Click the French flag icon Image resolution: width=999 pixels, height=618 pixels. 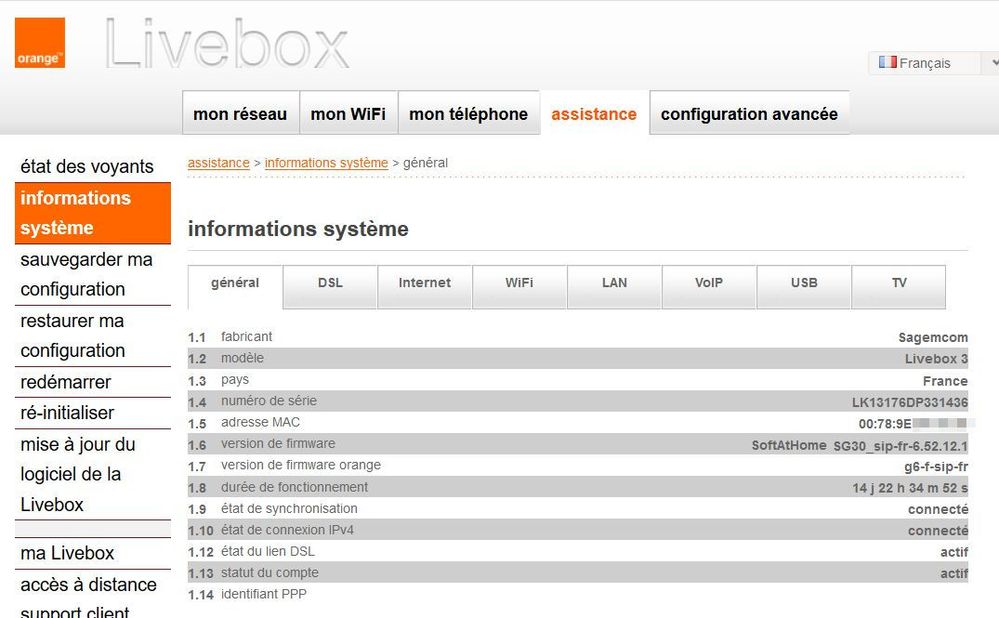pos(888,62)
